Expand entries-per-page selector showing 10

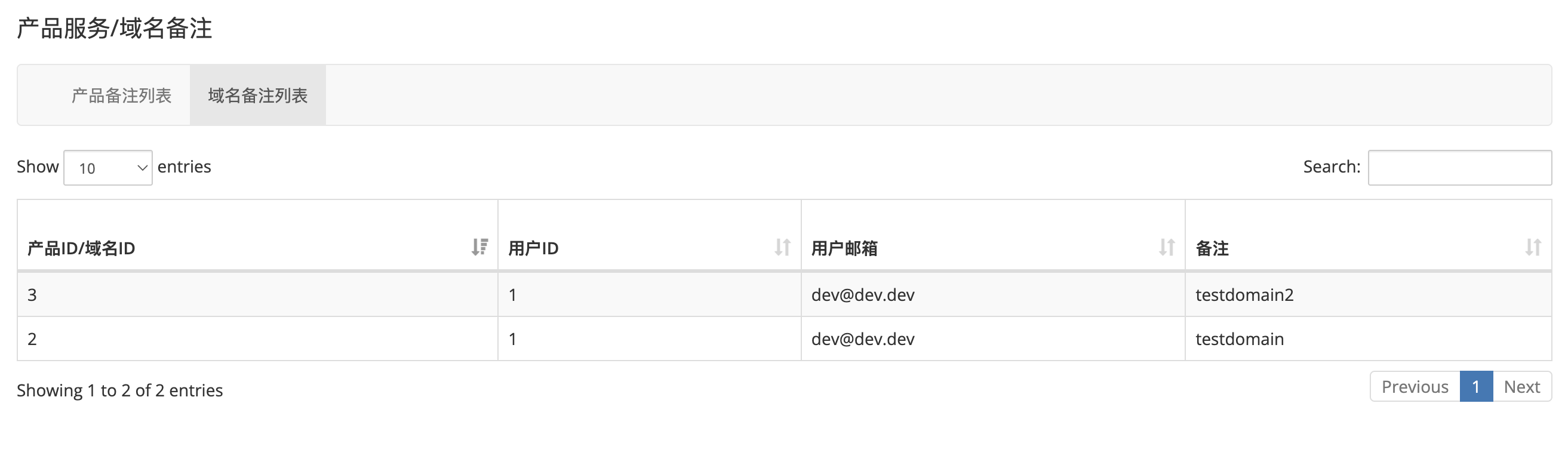coord(107,168)
